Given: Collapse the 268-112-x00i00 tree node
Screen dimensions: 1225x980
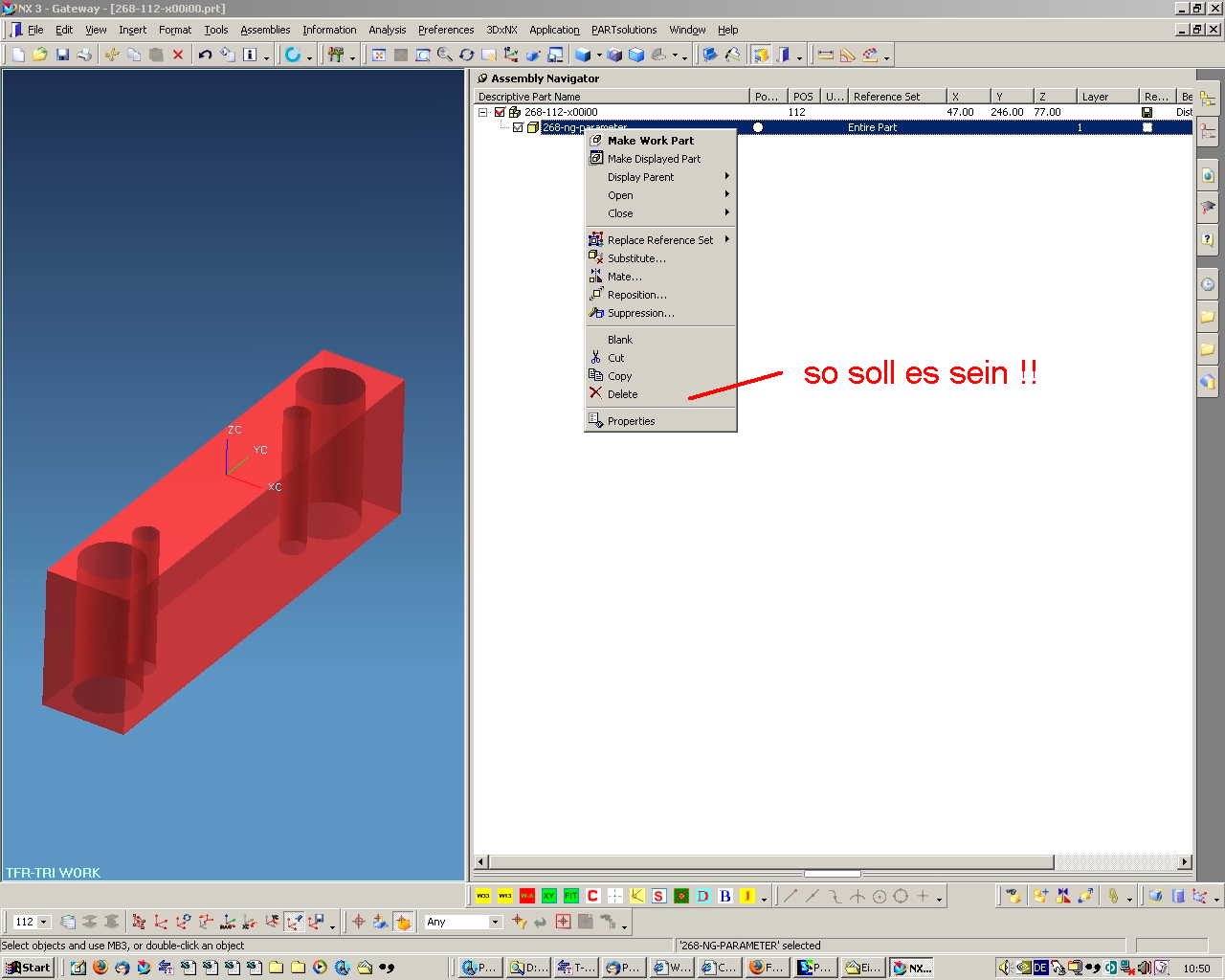Looking at the screenshot, I should point(483,112).
